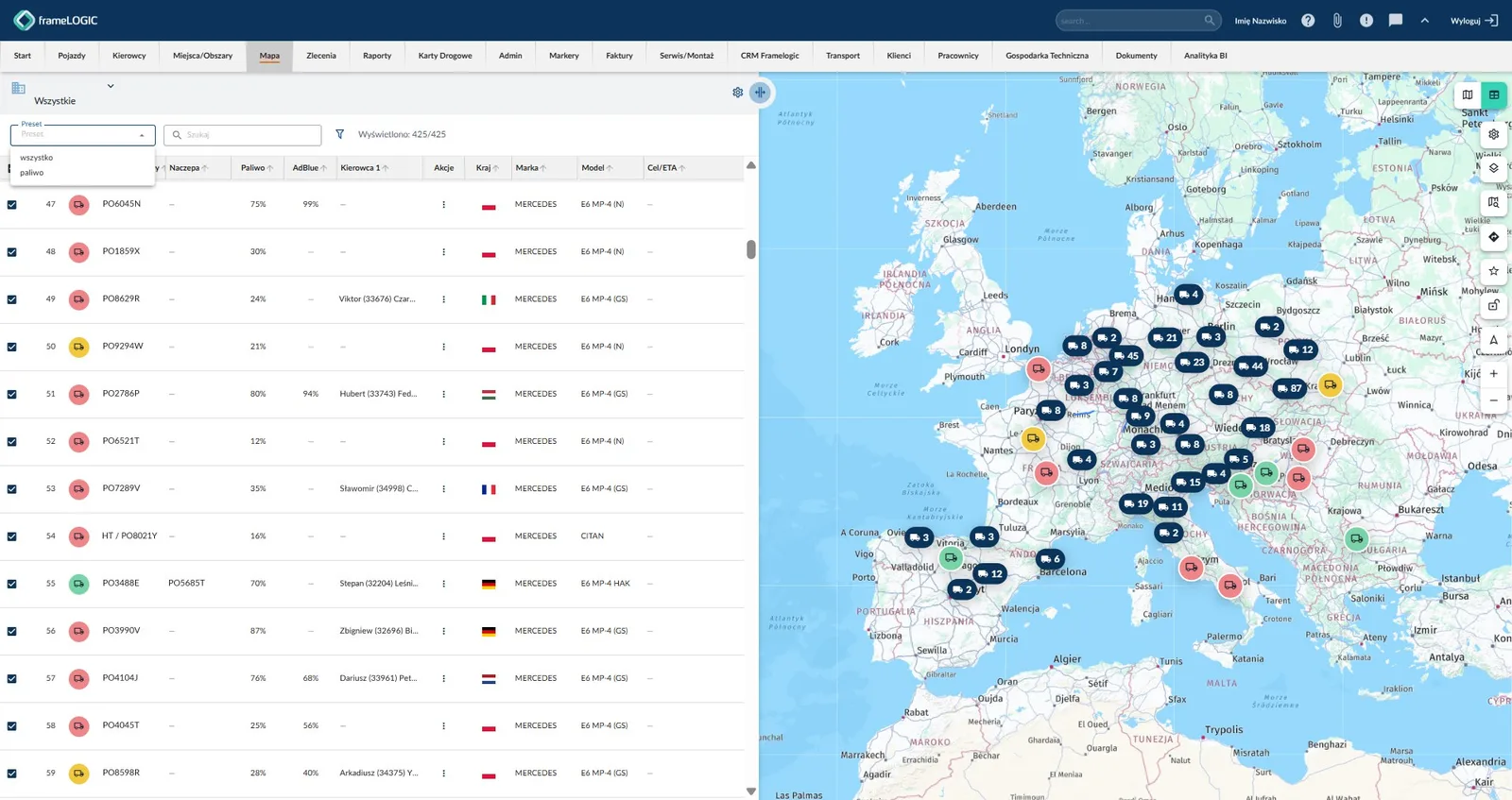The image size is (1512, 800).
Task: Click the cluster marker showing 87 vehicles
Action: [1289, 388]
